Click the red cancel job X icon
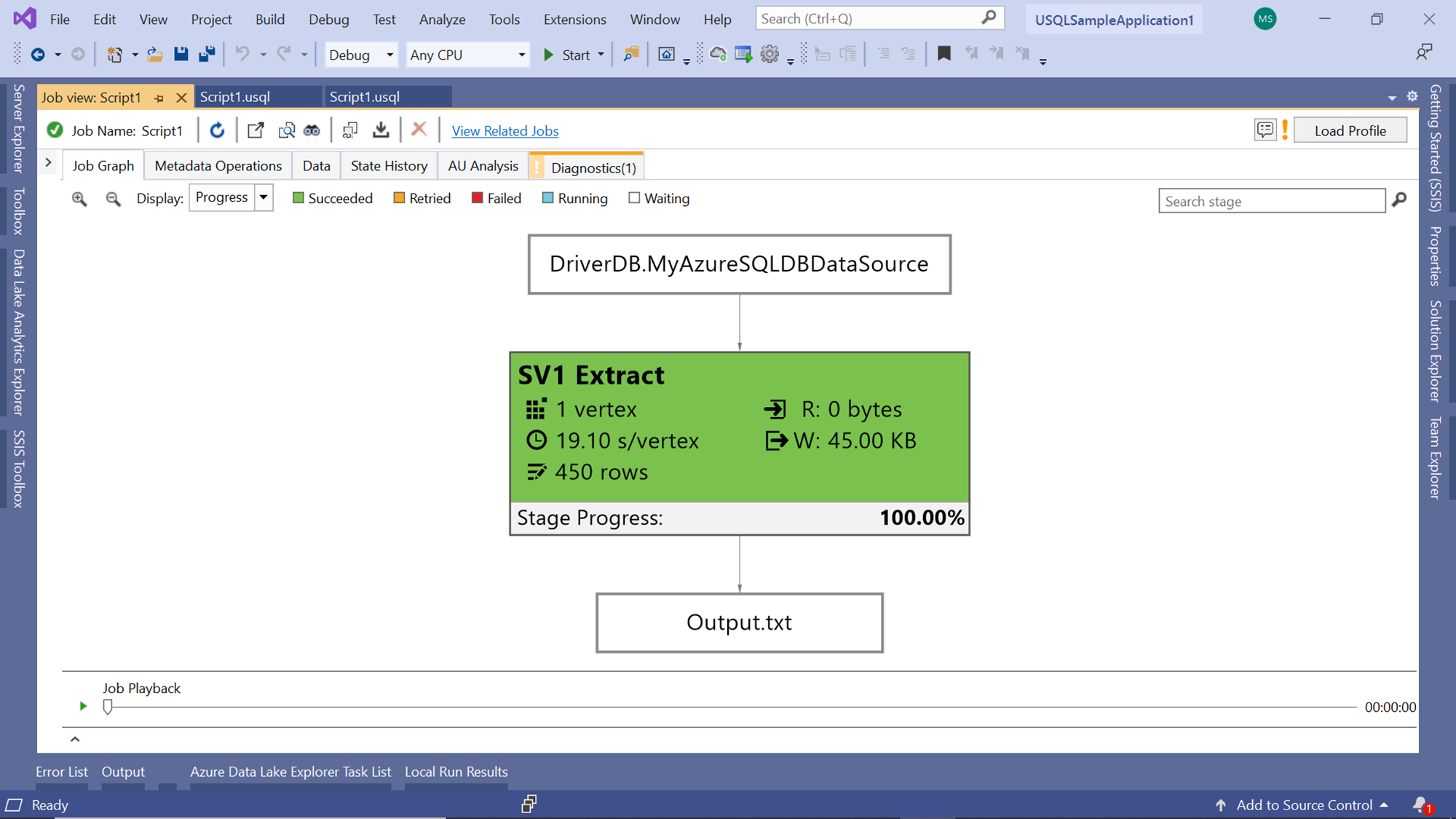Screen dimensions: 1456x819 [419, 130]
